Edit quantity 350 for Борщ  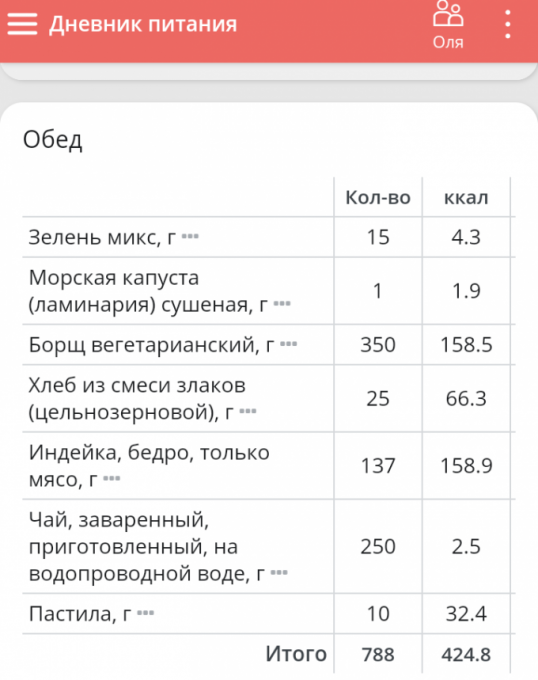click(378, 345)
